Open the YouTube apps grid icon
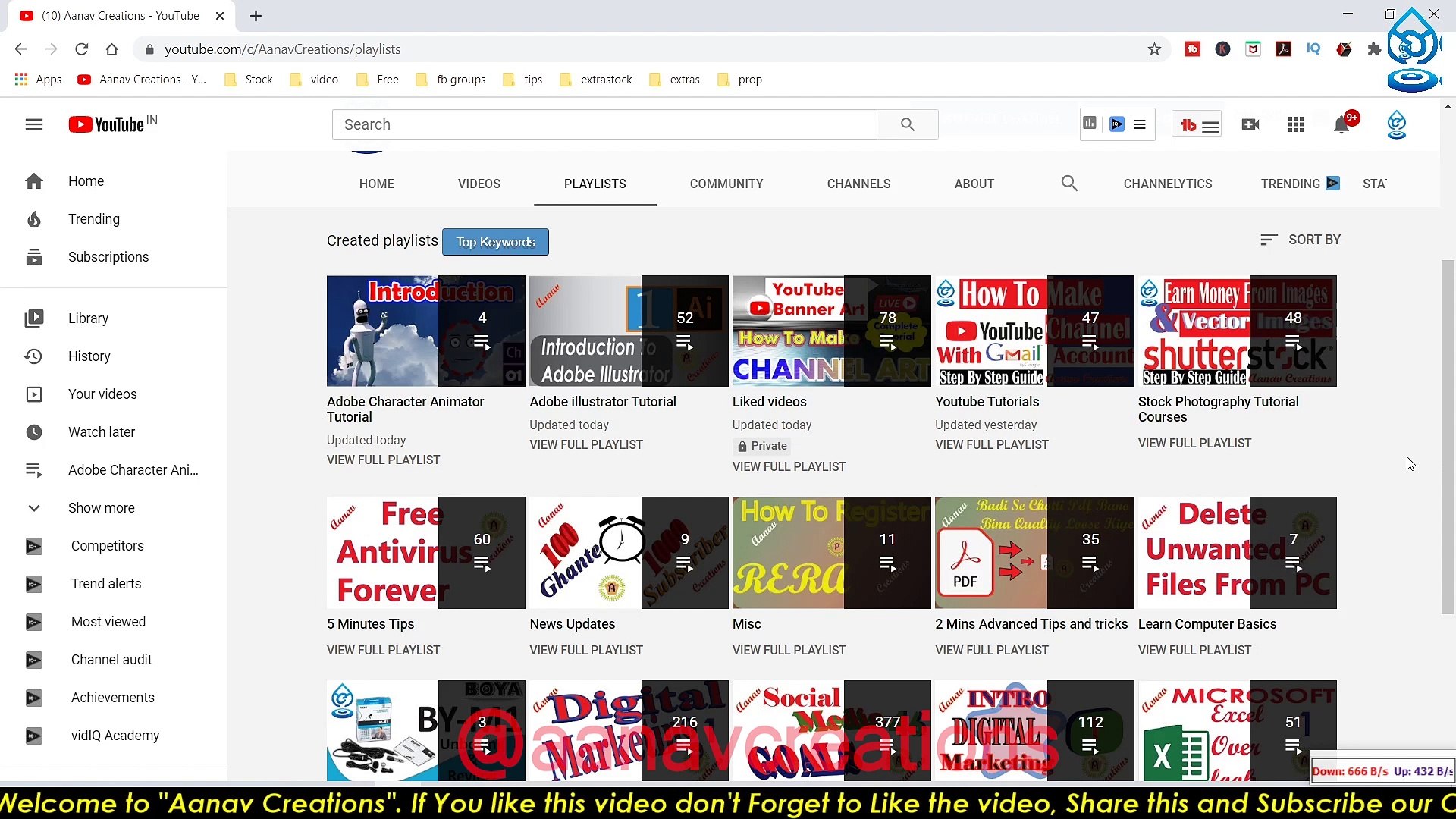This screenshot has width=1456, height=819. [1296, 124]
